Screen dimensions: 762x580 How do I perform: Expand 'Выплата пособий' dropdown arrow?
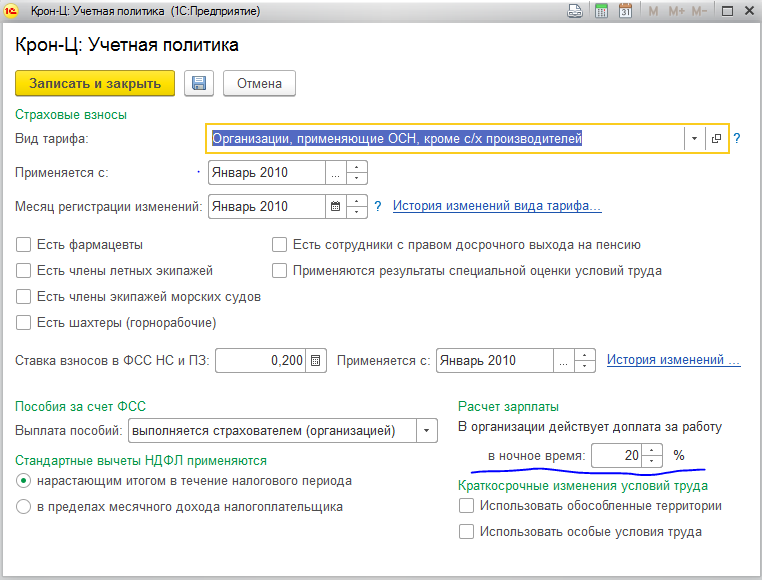(x=427, y=431)
